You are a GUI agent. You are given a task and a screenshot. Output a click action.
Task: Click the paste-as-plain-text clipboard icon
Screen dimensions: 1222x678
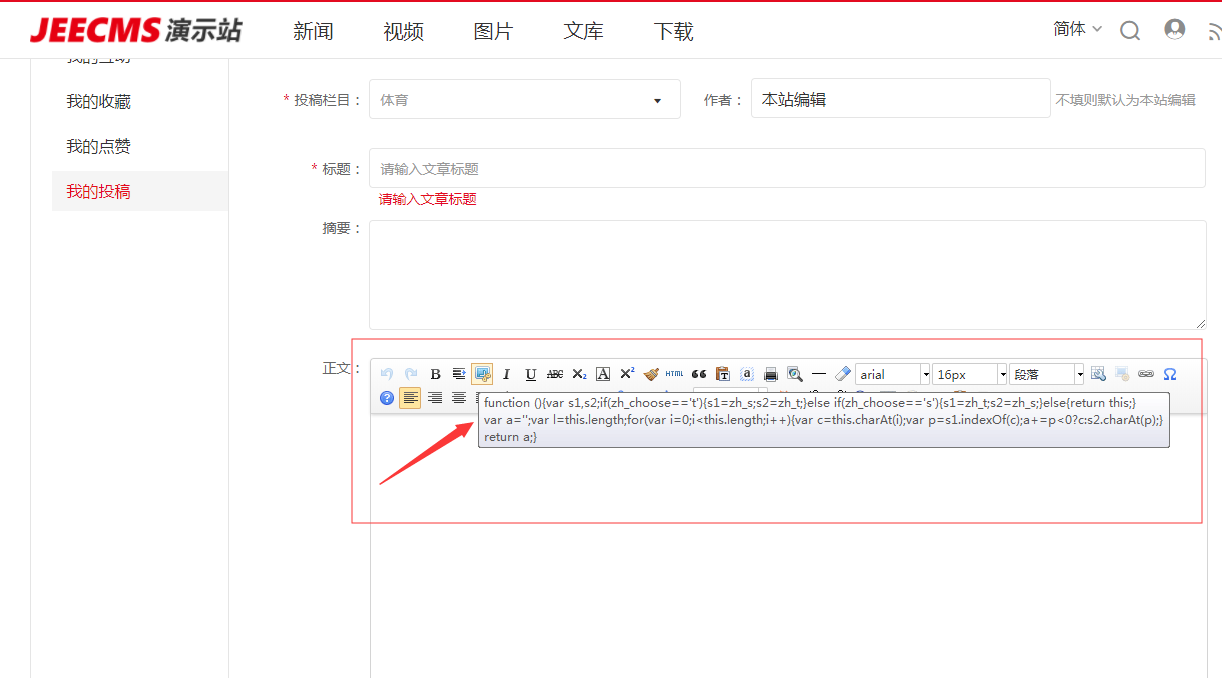click(x=723, y=374)
